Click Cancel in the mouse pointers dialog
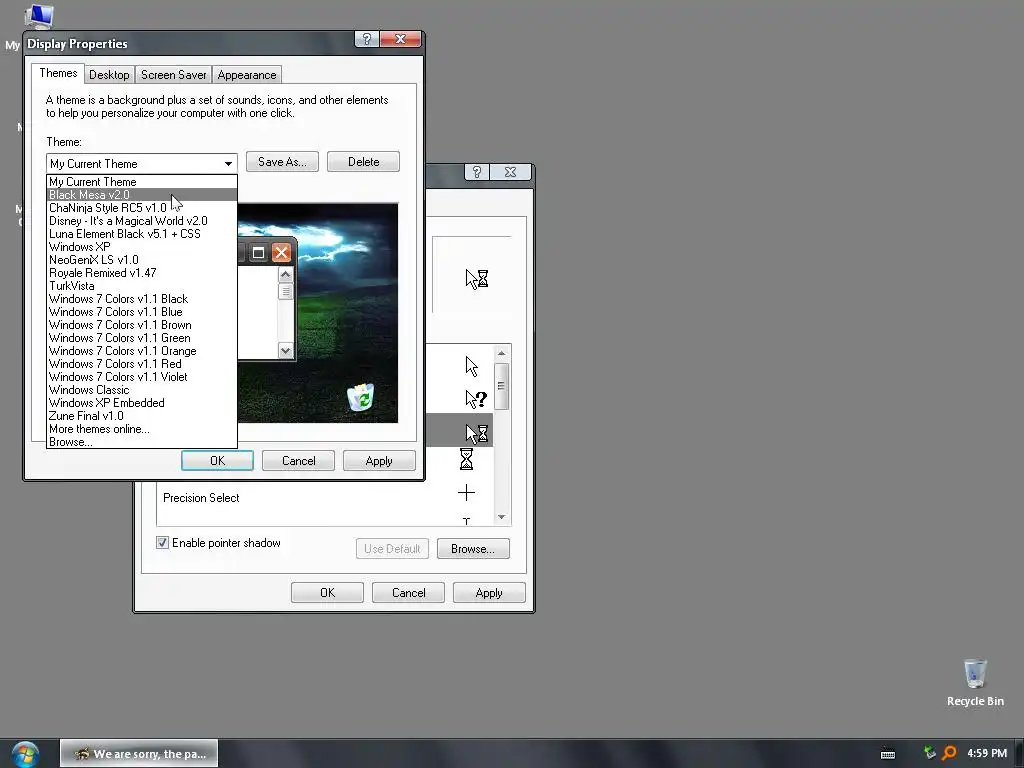The image size is (1024, 768). tap(408, 593)
